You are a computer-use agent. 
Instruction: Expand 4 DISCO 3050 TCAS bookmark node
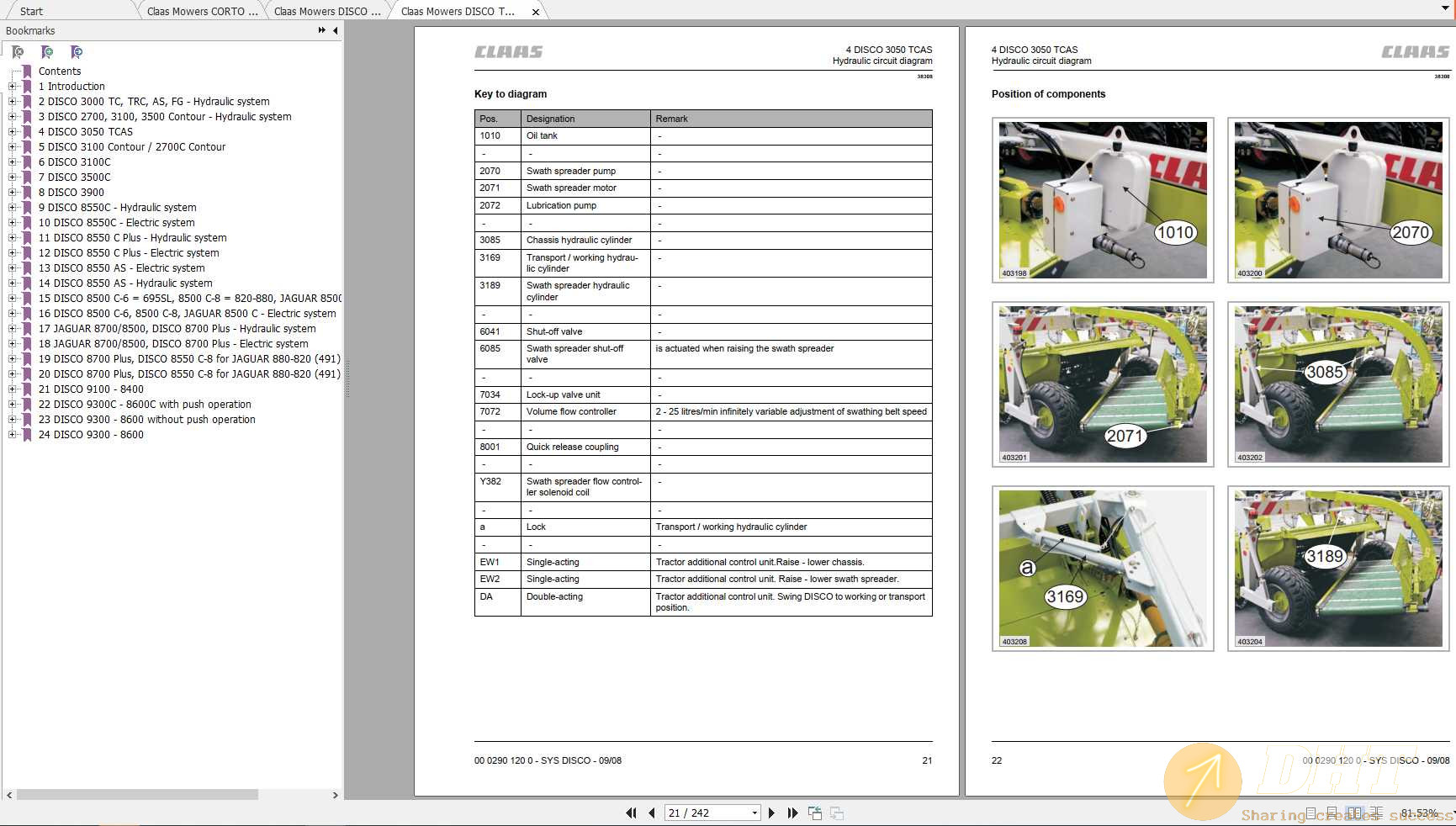coord(12,132)
